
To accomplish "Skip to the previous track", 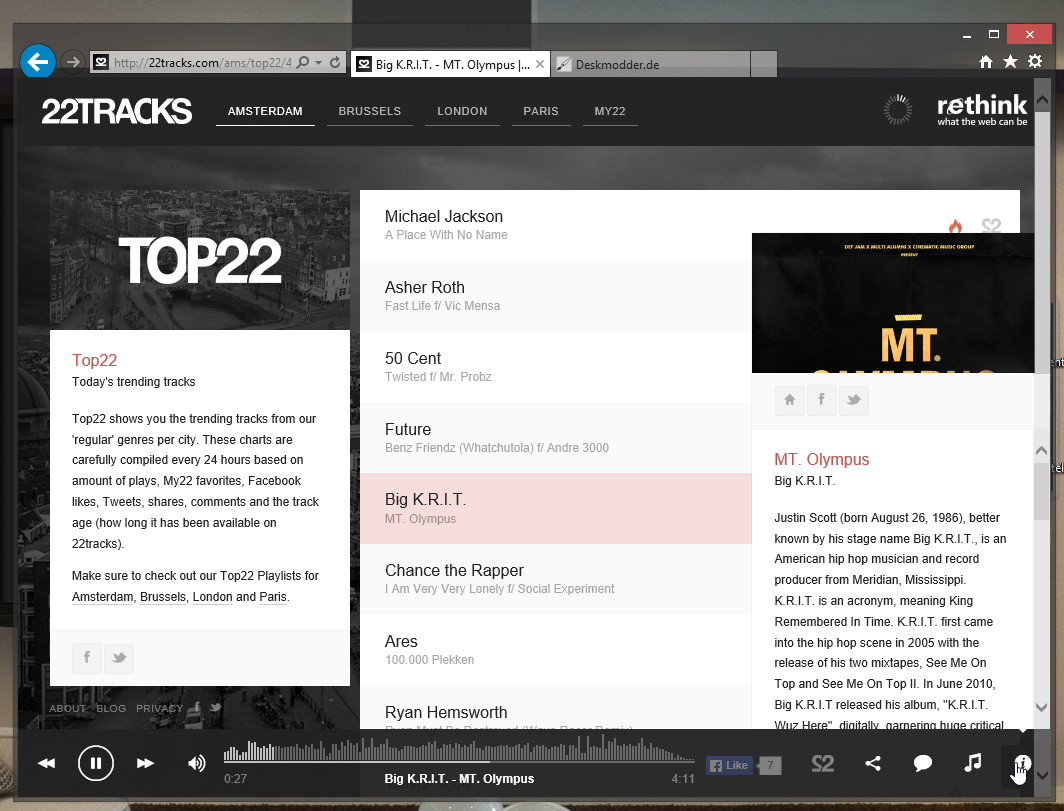I will tap(47, 763).
